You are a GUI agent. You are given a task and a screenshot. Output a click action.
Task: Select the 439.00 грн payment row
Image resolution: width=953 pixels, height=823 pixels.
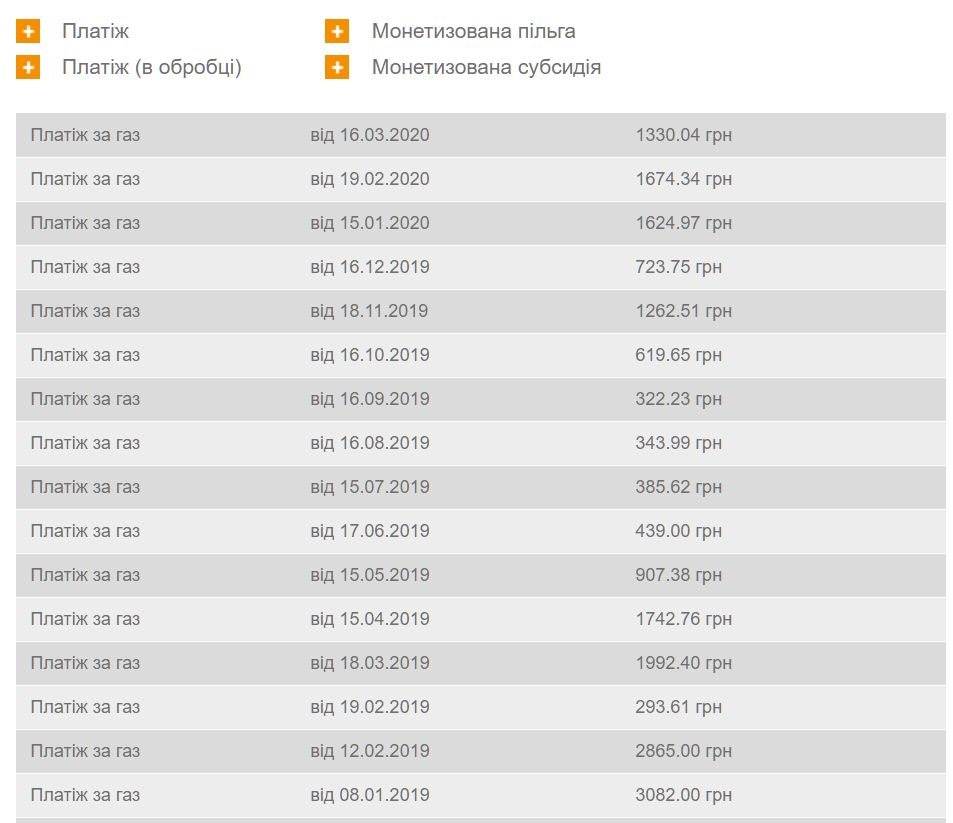480,531
